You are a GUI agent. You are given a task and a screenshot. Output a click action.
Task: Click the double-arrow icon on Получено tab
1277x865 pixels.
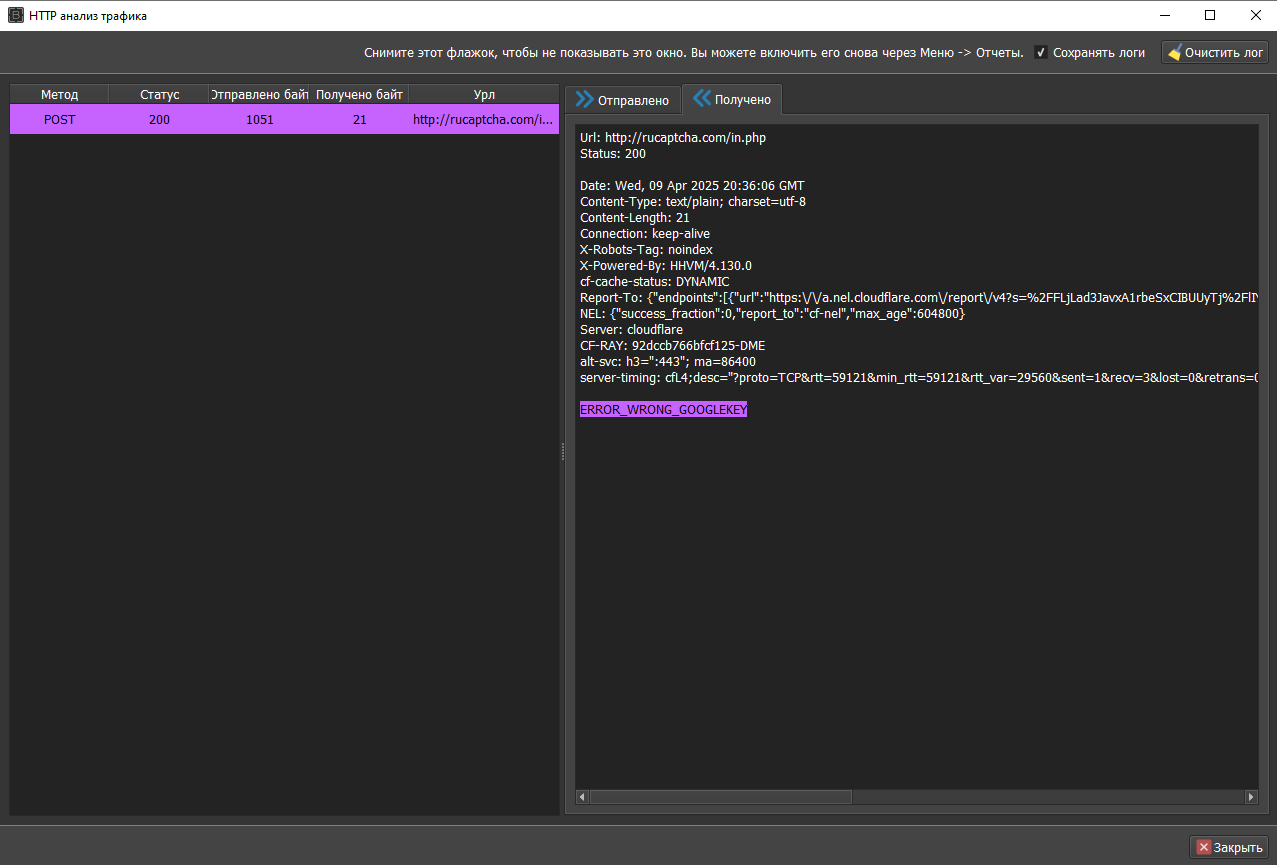[701, 98]
